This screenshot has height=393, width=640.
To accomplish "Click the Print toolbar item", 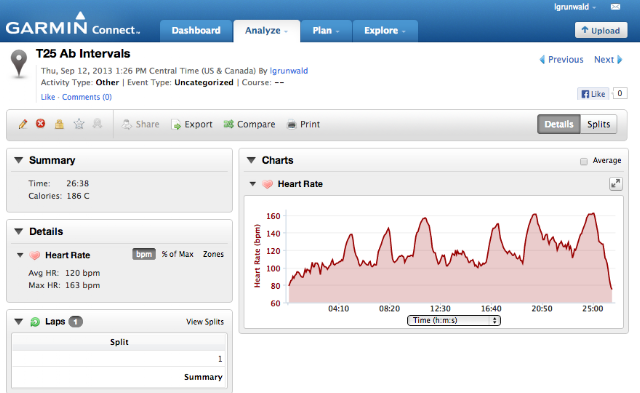I will [304, 124].
